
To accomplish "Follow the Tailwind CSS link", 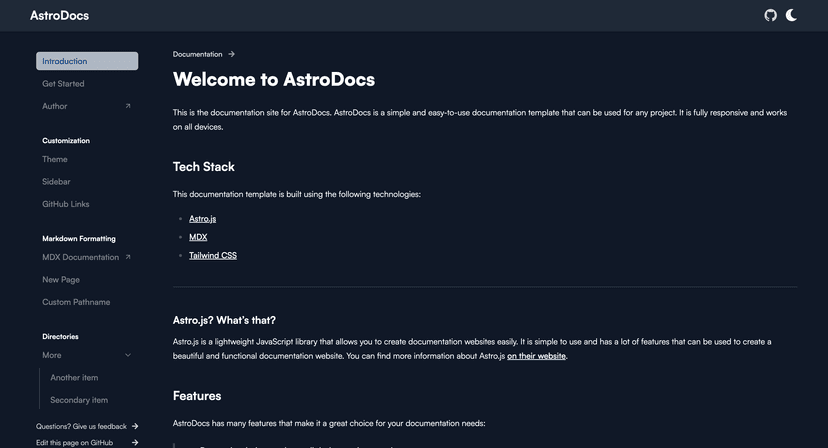I will tap(213, 256).
